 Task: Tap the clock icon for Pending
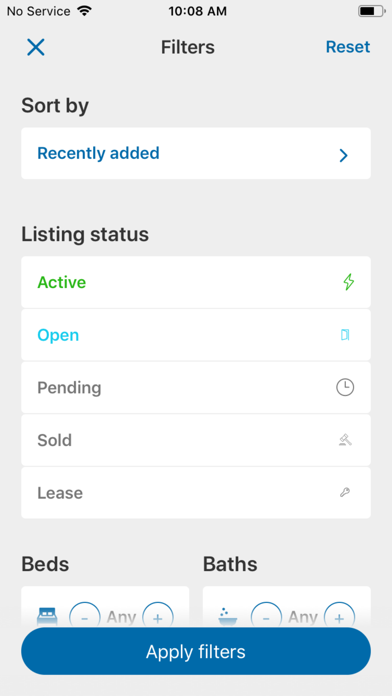(345, 388)
